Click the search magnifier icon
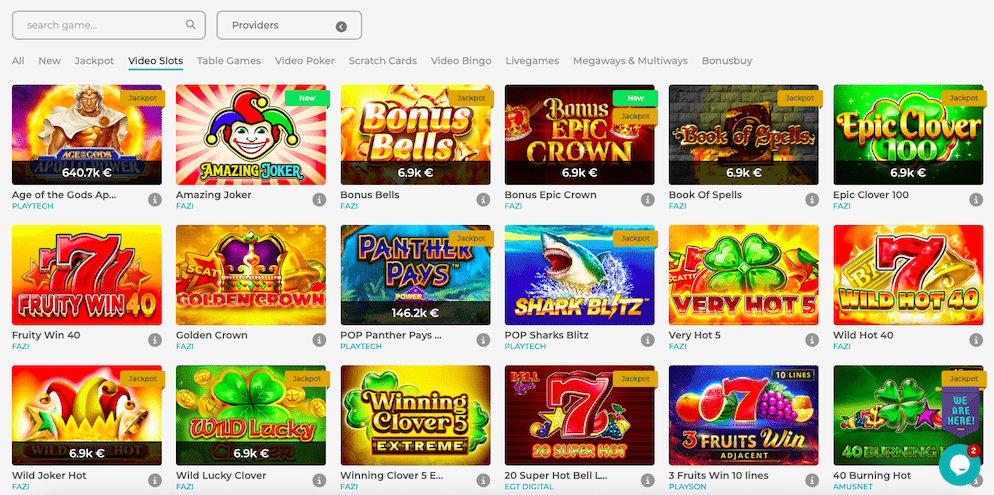The image size is (994, 495). tap(191, 25)
